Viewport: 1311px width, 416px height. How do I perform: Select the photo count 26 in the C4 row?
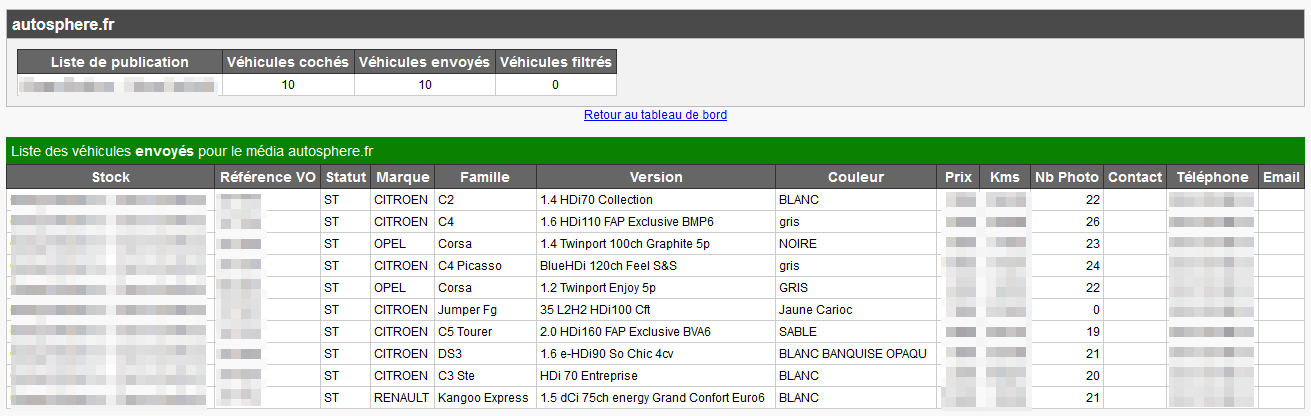(1092, 222)
